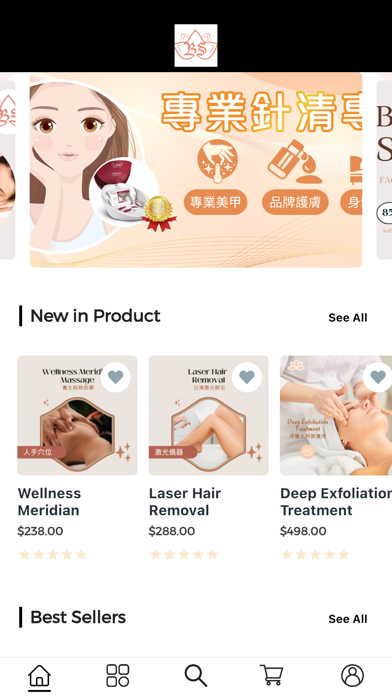Open the Deep Exfoliation Treatment image
This screenshot has height=696, width=392.
point(336,415)
